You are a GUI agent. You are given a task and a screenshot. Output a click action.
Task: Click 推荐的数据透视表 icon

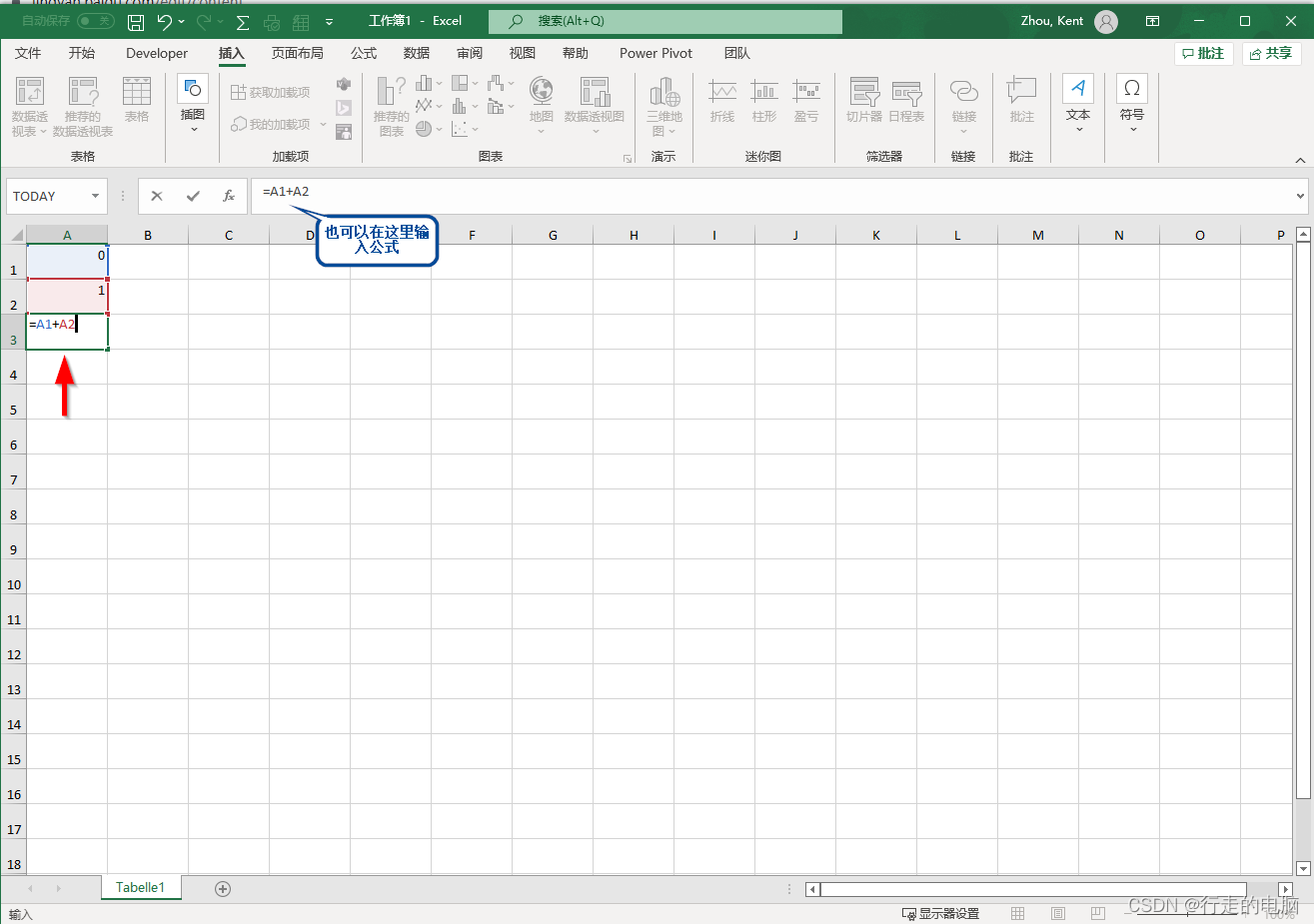click(83, 92)
